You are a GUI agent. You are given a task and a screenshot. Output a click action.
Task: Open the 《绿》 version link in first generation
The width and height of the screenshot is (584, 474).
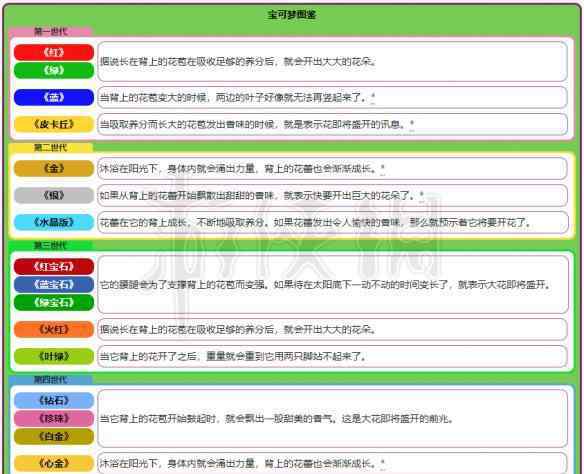pyautogui.click(x=54, y=70)
